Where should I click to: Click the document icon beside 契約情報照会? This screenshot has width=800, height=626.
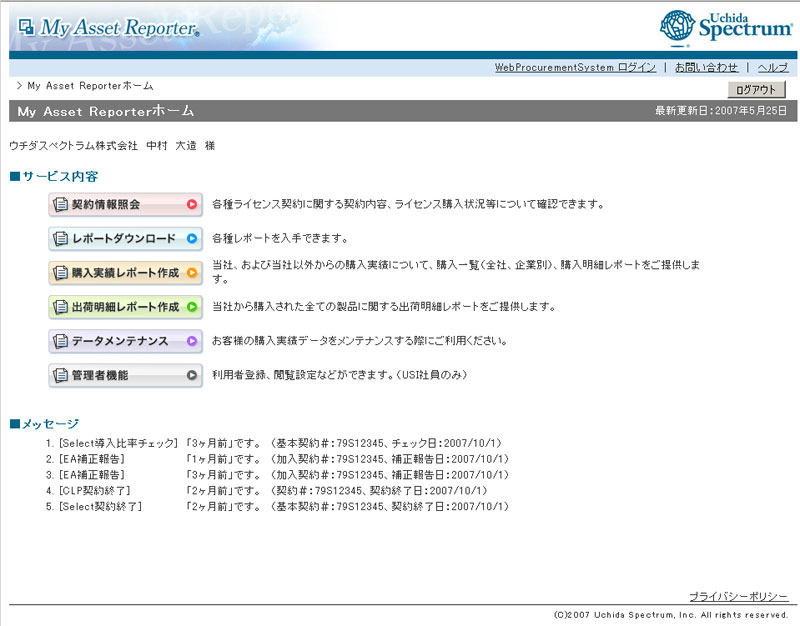point(60,205)
